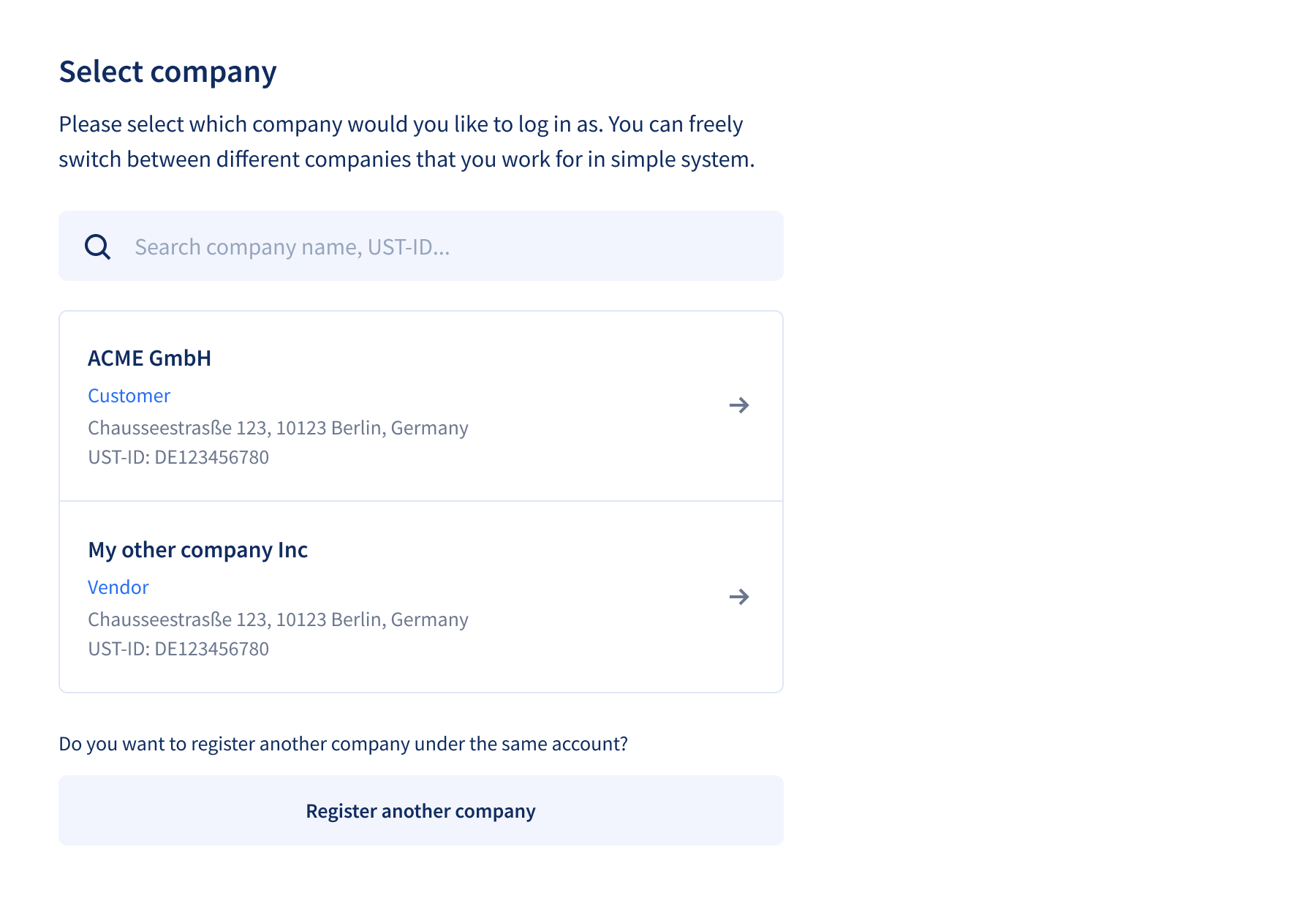The width and height of the screenshot is (1316, 904).
Task: Click the UST-ID under ACME GmbH
Action: [x=178, y=457]
